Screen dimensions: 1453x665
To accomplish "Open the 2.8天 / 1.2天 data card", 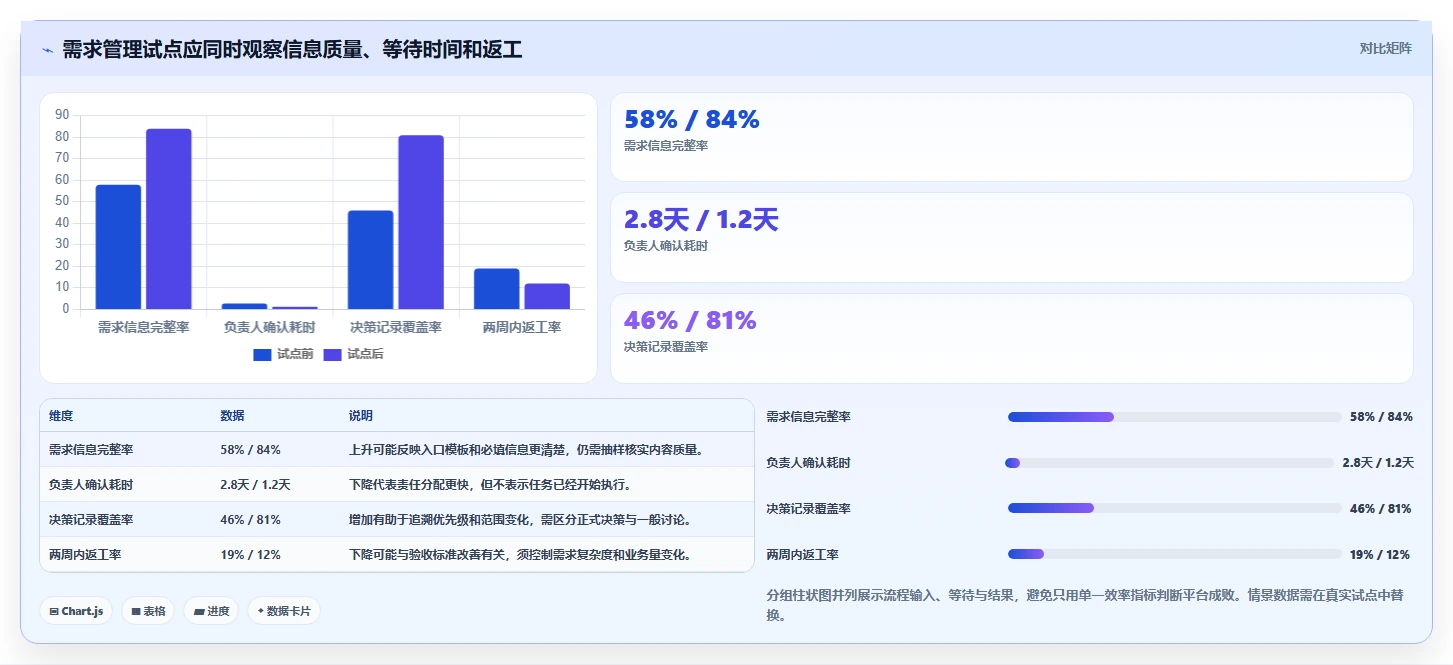I will [1011, 238].
